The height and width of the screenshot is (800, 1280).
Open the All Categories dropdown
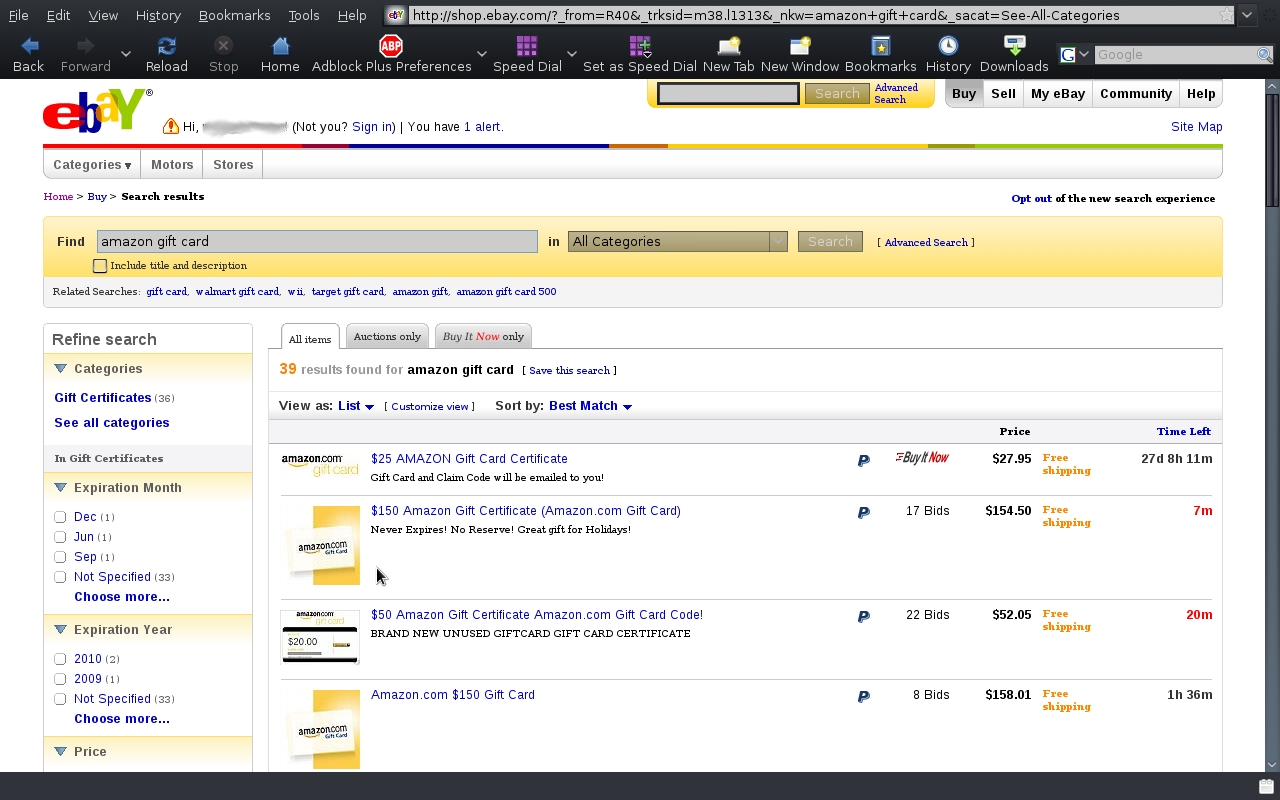point(677,241)
